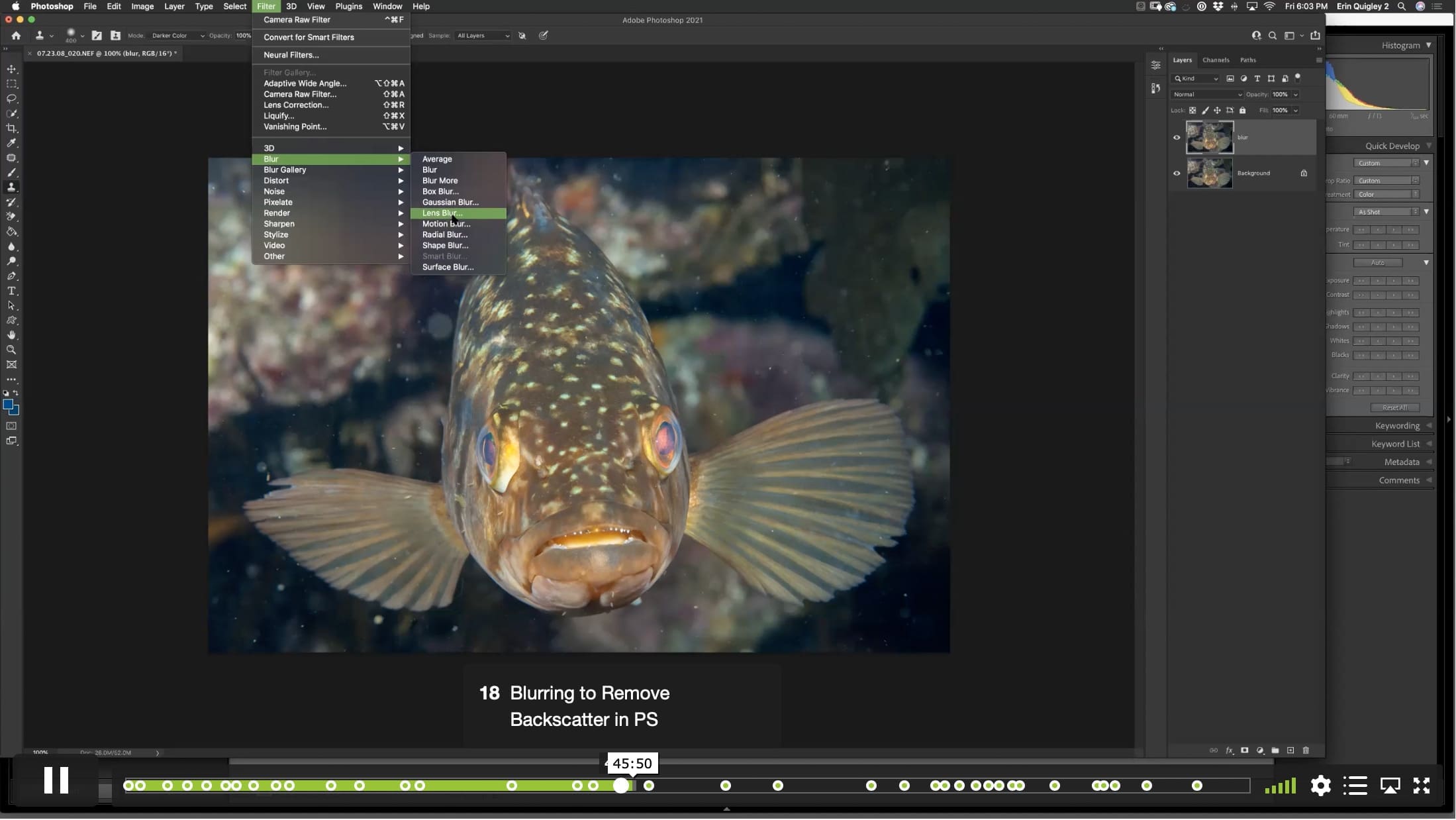Hide the blur layer visibility eye
1456x820 pixels.
point(1177,138)
